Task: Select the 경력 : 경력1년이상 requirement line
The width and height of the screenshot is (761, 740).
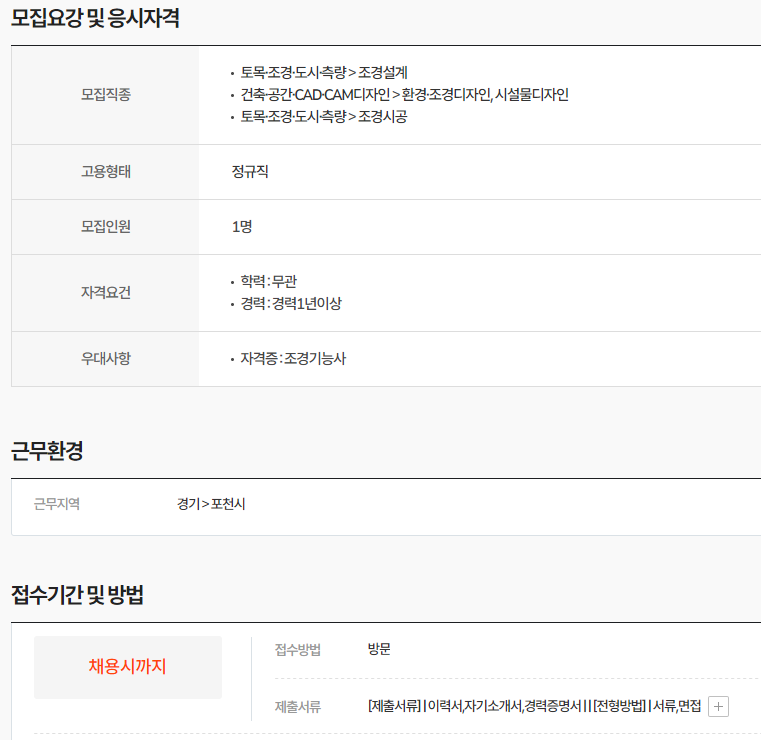Action: pos(291,304)
